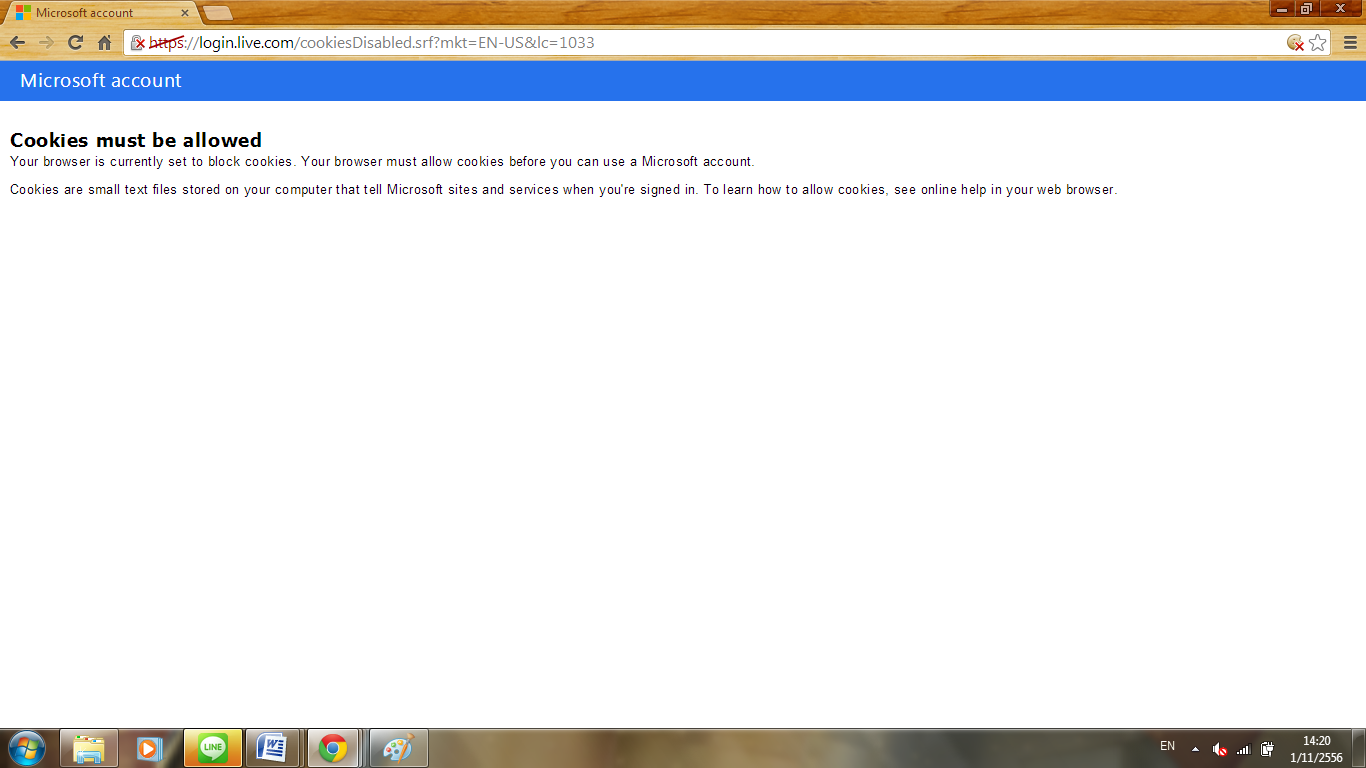1366x768 pixels.
Task: Click the insecure HTTPS lock icon
Action: [x=139, y=43]
